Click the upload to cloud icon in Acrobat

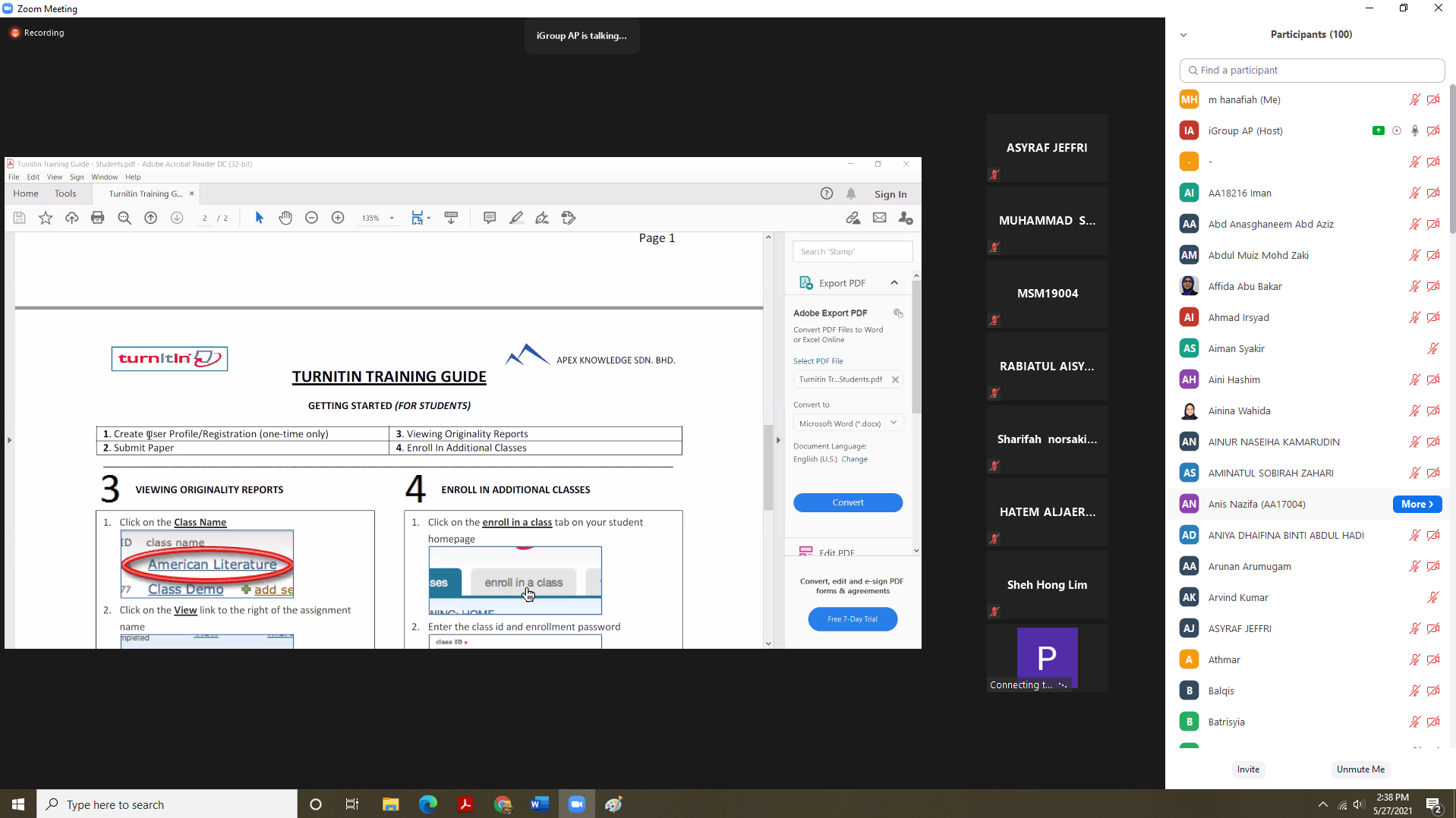tap(71, 218)
